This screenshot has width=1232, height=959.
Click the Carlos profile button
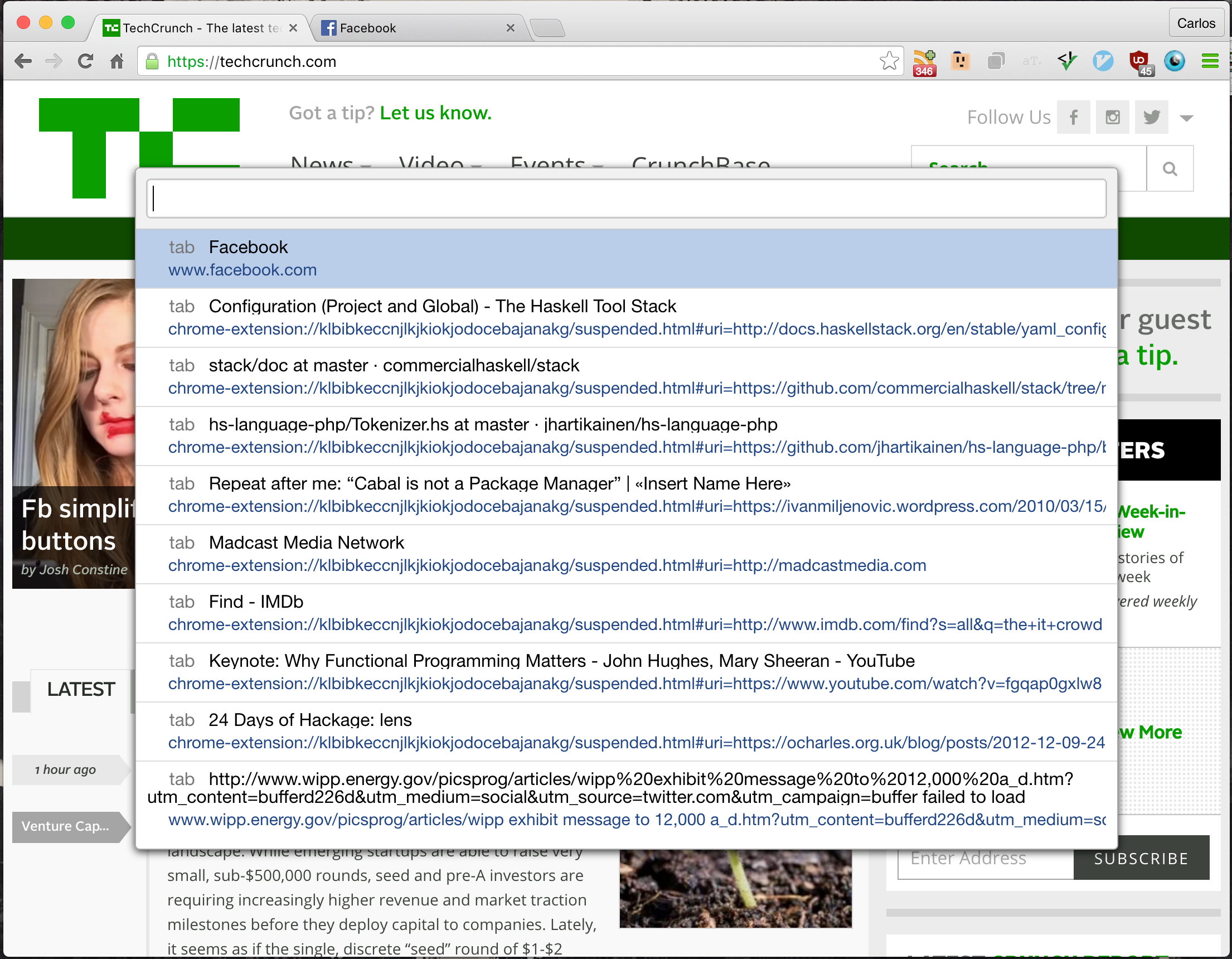tap(1196, 23)
